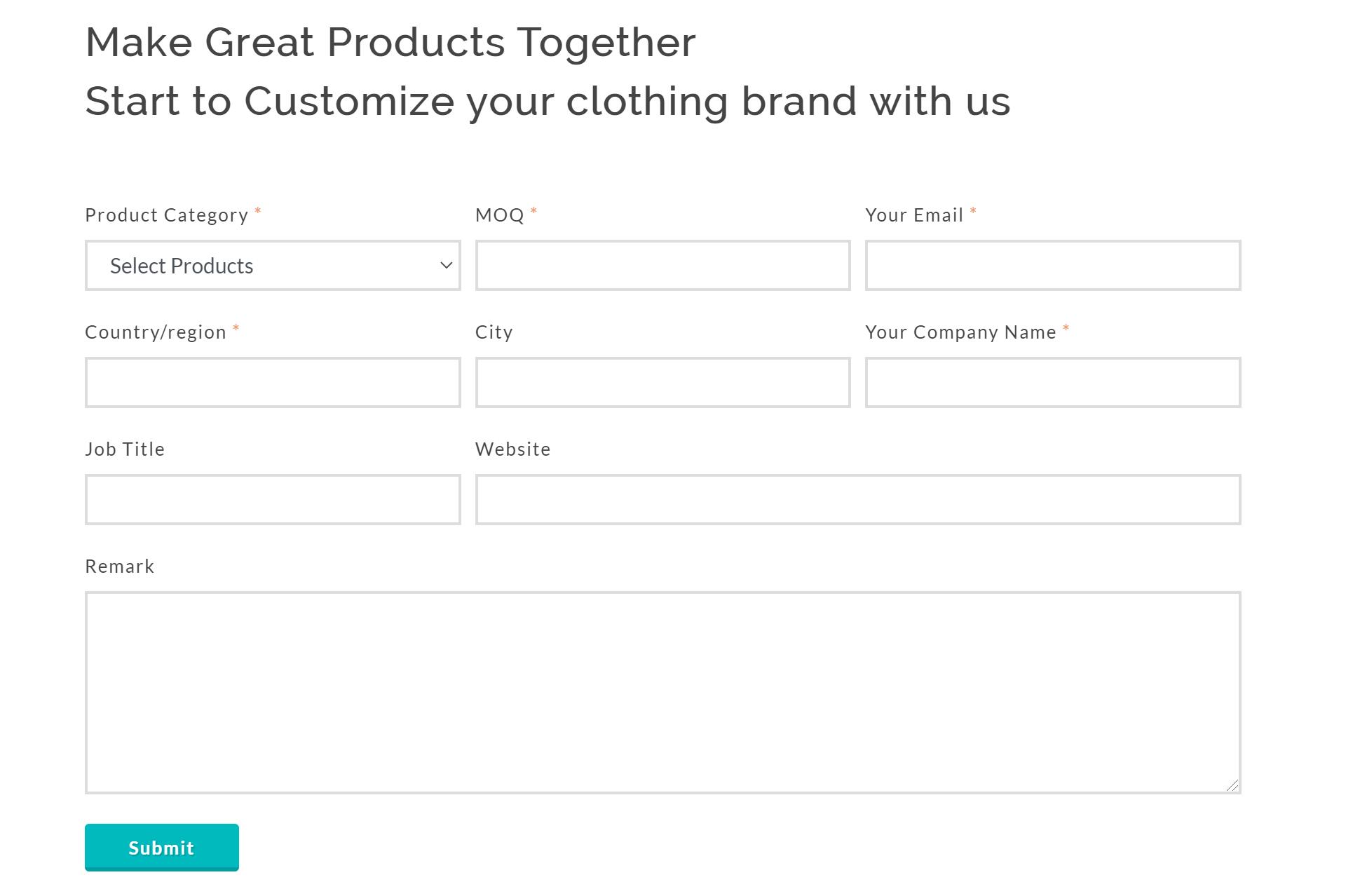Focus the Job Title input box
Image resolution: width=1360 pixels, height=896 pixels.
[272, 500]
